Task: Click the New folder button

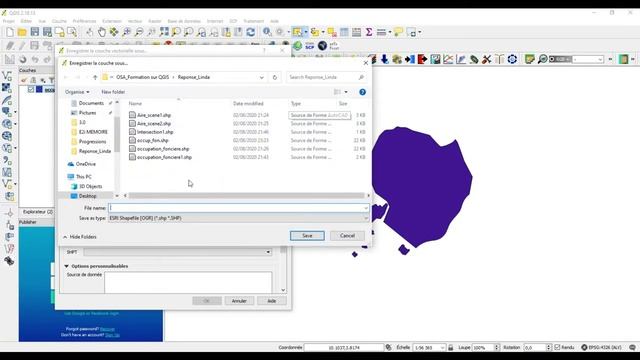Action: (x=113, y=92)
